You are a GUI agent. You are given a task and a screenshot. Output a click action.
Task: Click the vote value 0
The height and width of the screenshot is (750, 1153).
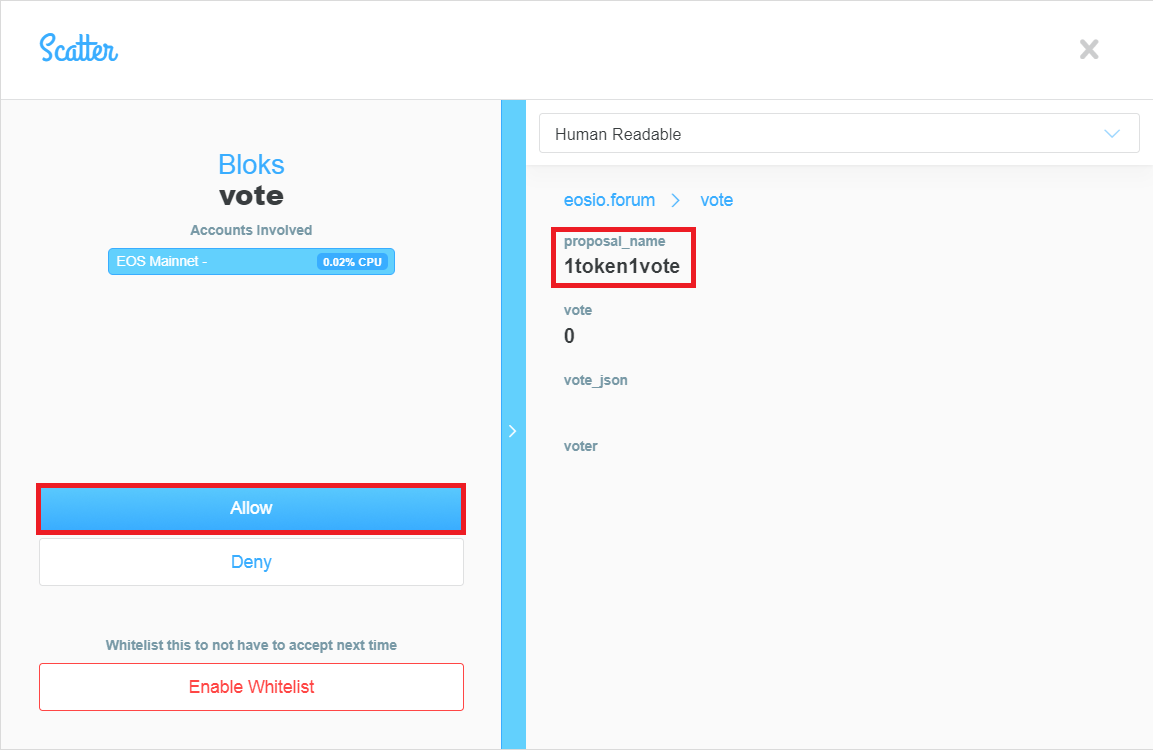pyautogui.click(x=569, y=336)
